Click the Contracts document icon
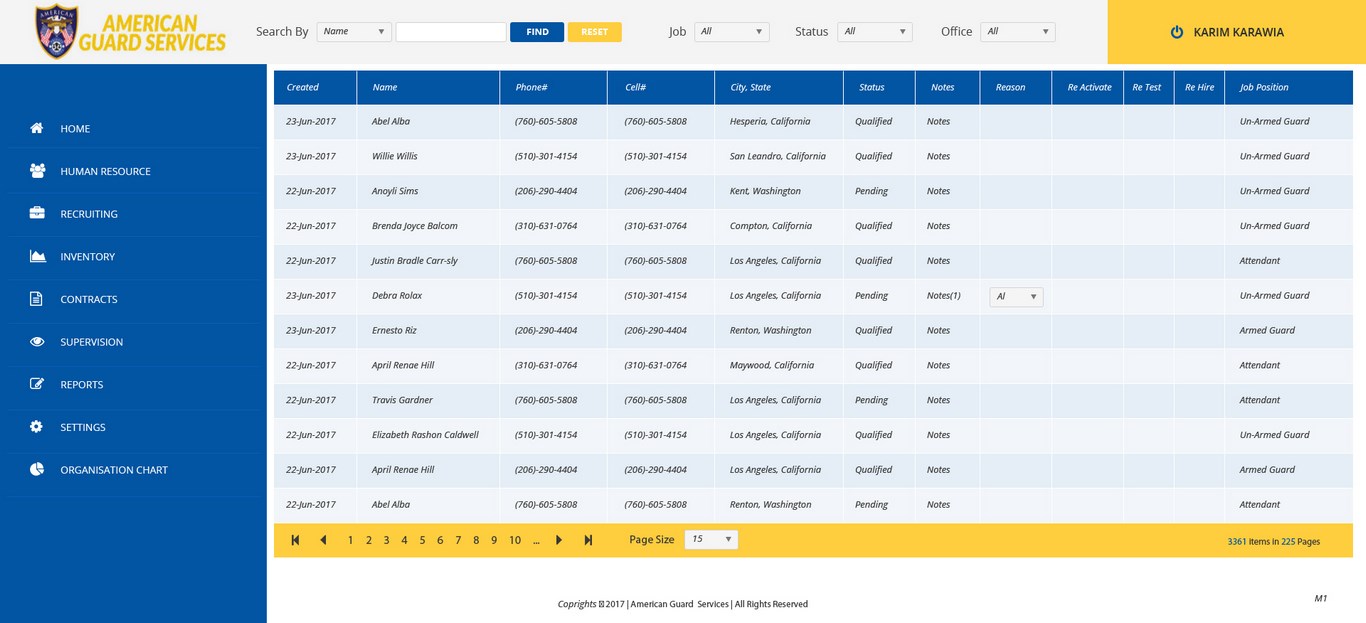 coord(37,299)
